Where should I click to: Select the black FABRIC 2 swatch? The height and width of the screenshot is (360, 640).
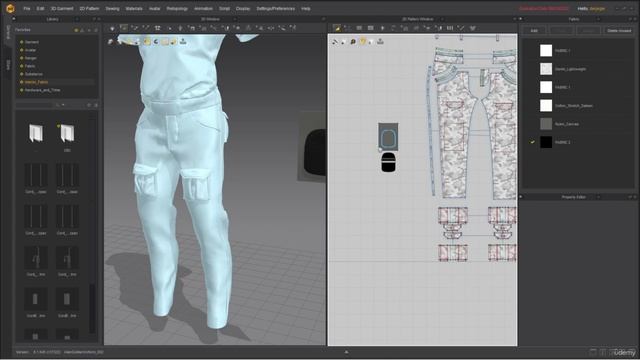click(x=546, y=142)
